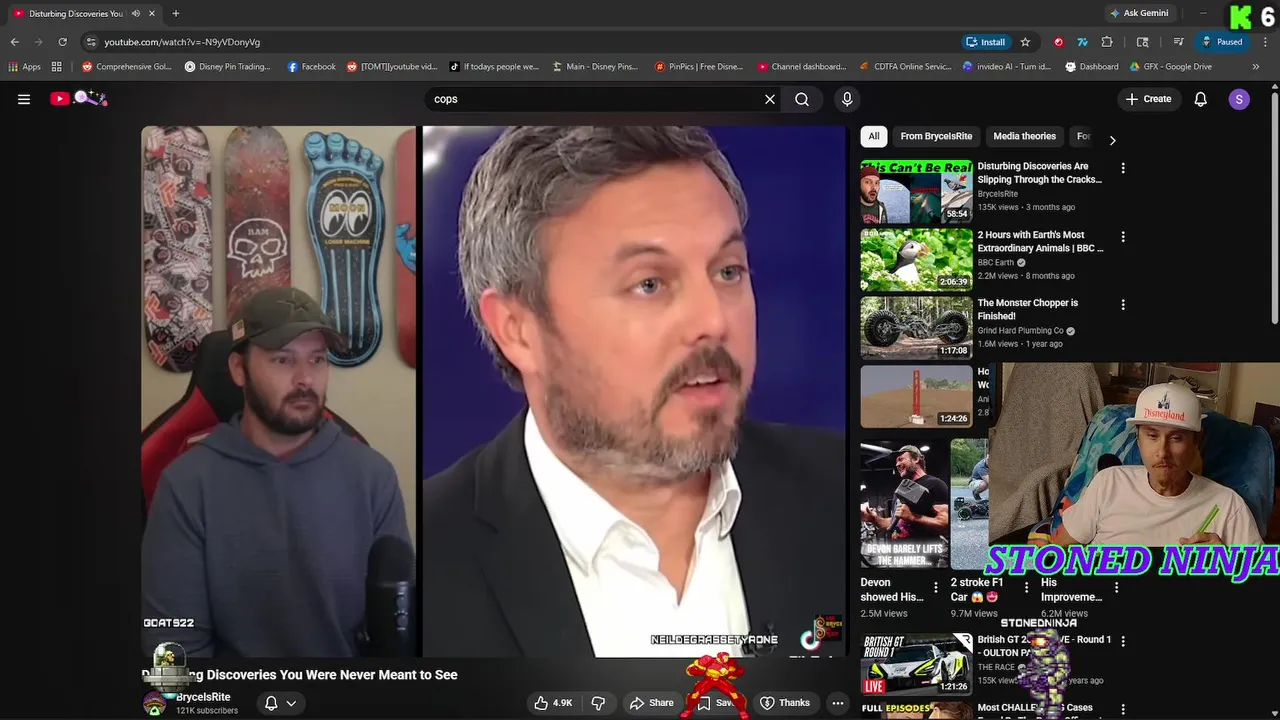
Task: Open the BryceIsRite channel name
Action: (x=203, y=697)
